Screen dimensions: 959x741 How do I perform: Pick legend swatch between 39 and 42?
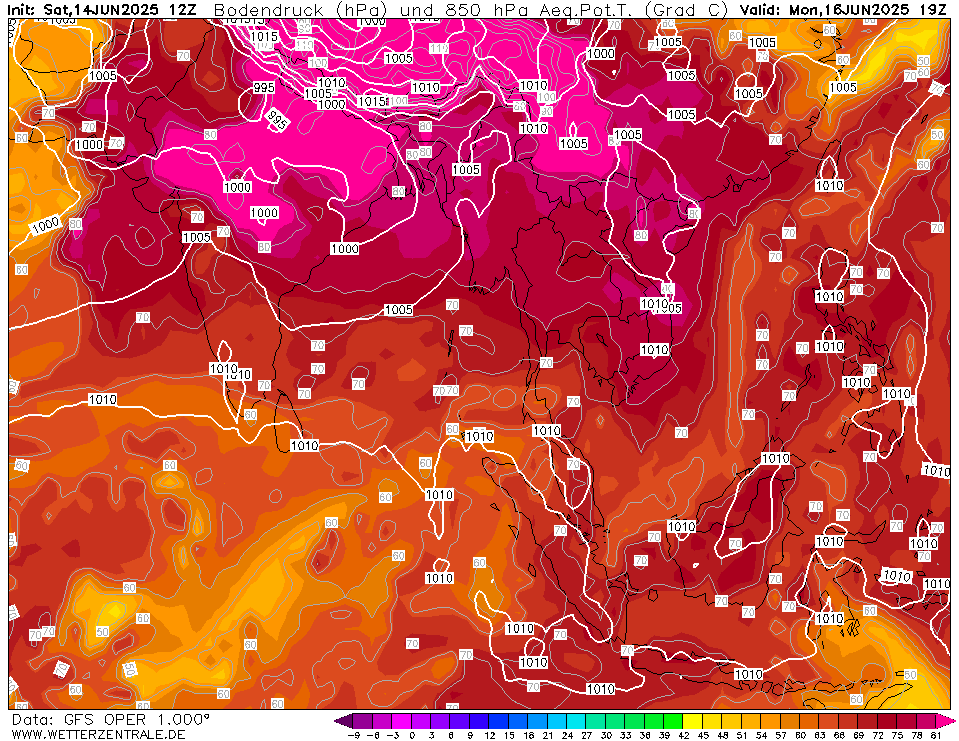click(673, 720)
